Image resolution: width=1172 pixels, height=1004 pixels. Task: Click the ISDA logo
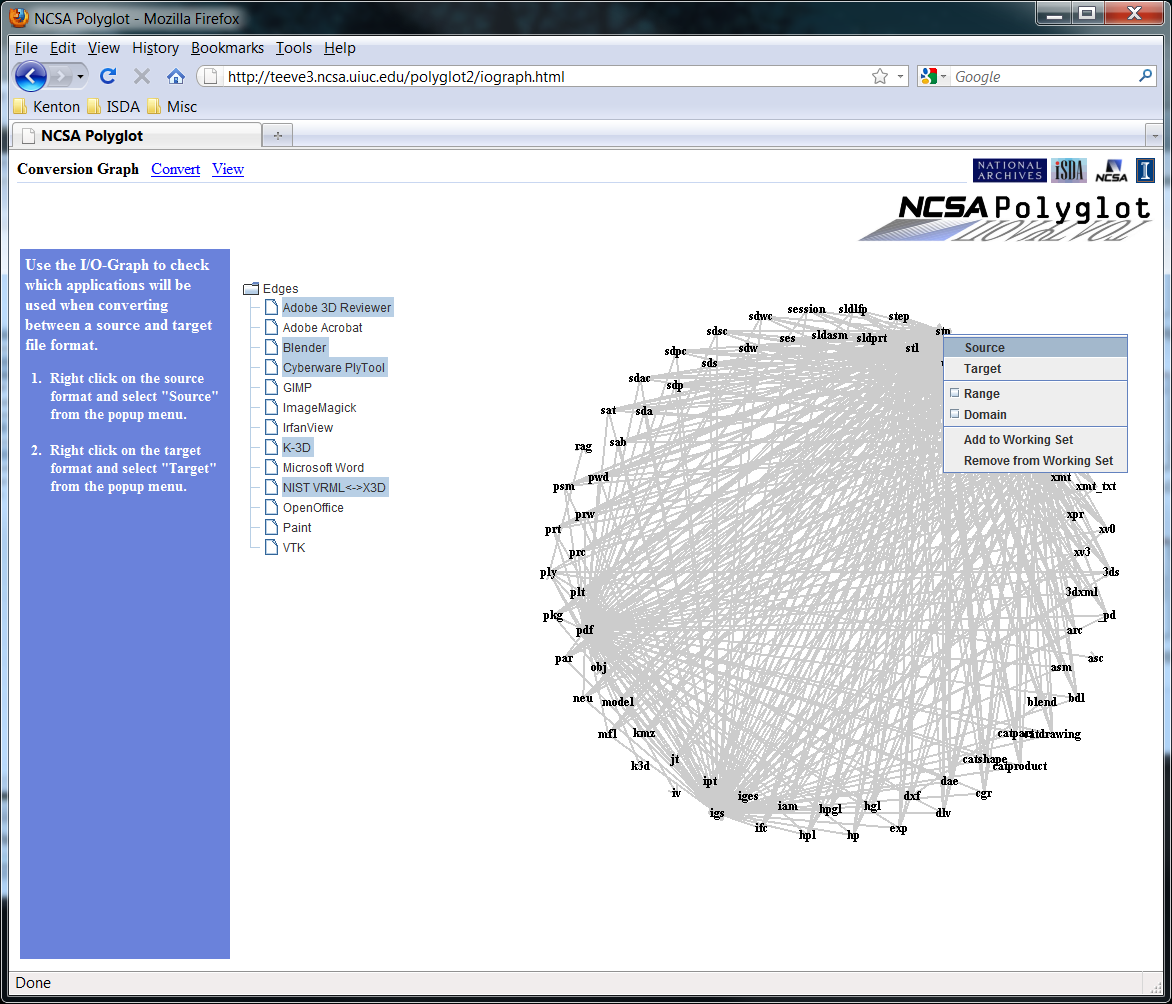click(x=1069, y=170)
